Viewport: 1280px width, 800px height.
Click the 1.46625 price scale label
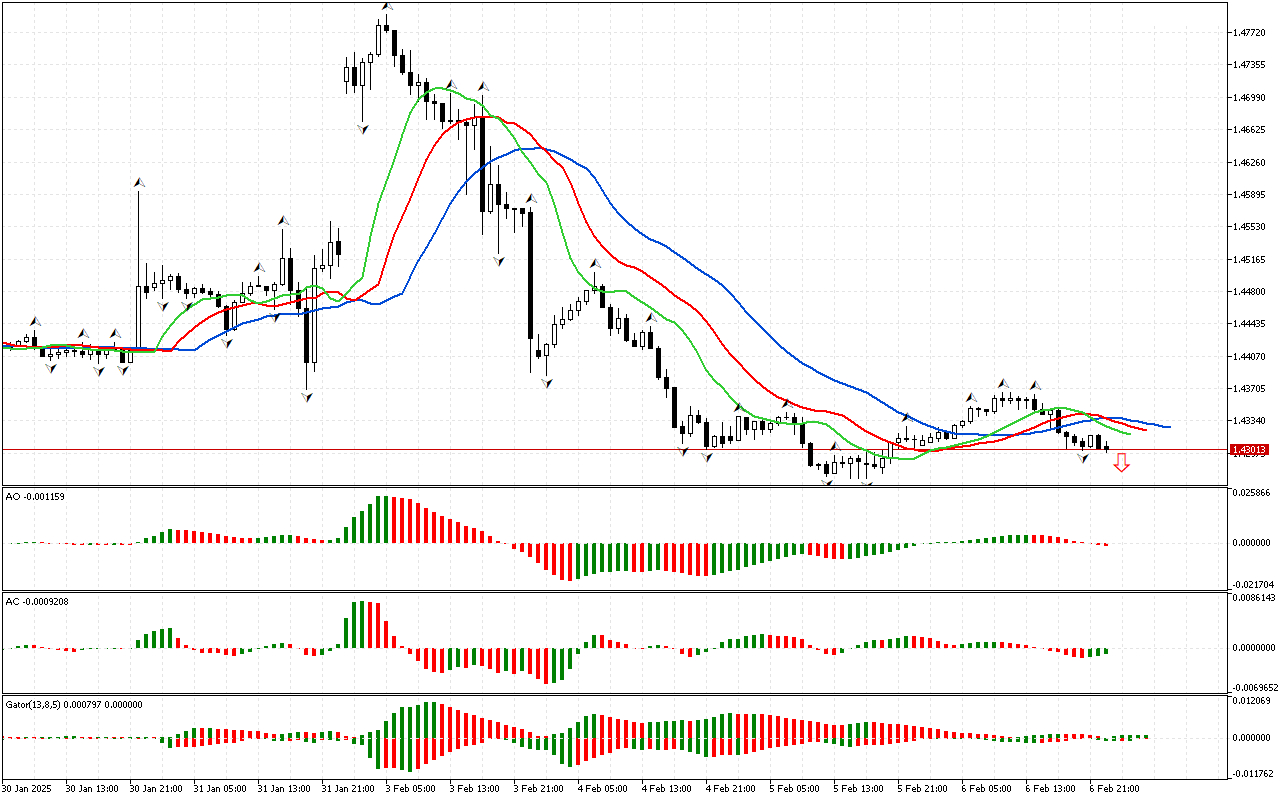pos(1249,130)
